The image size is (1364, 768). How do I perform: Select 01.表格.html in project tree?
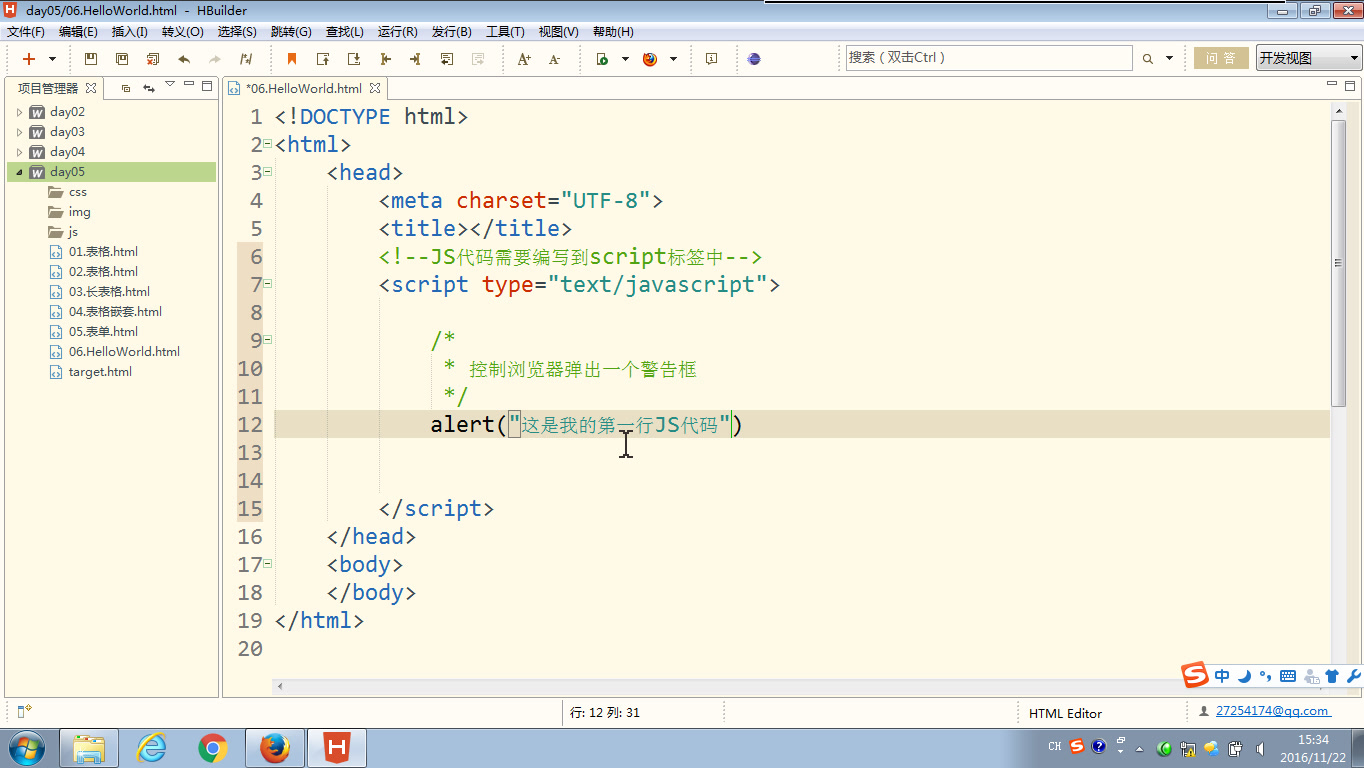pos(103,252)
